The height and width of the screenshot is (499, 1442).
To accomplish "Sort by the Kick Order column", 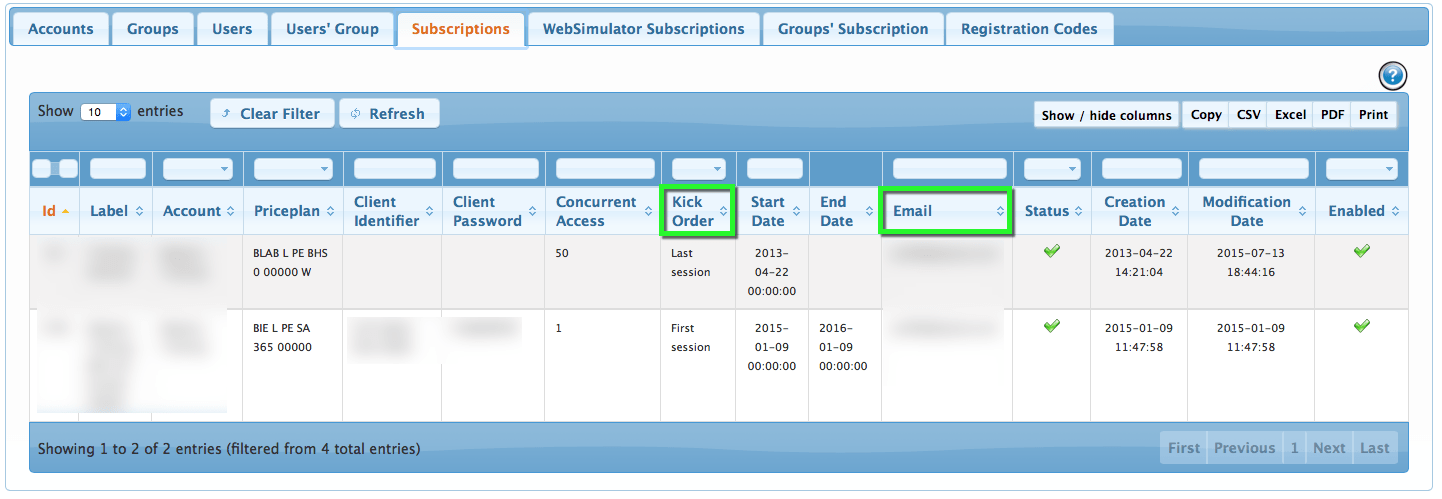I will [x=698, y=211].
